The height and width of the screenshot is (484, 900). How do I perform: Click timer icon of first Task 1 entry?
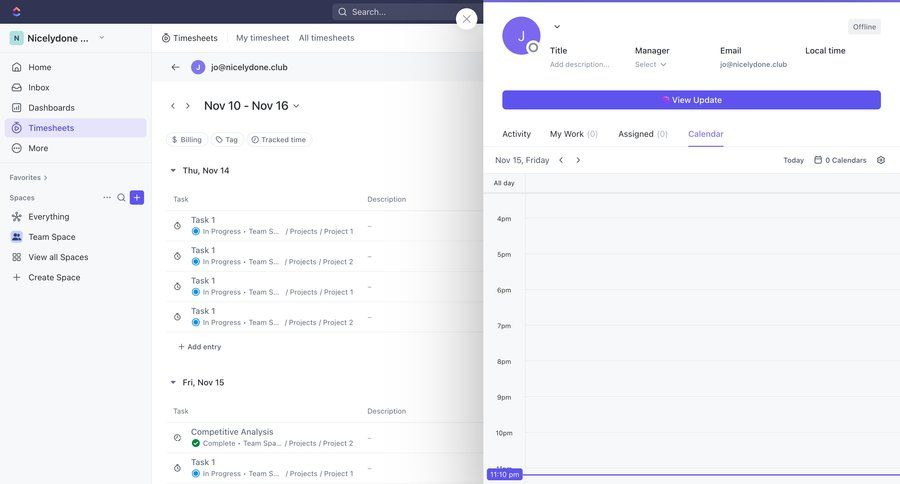177,226
